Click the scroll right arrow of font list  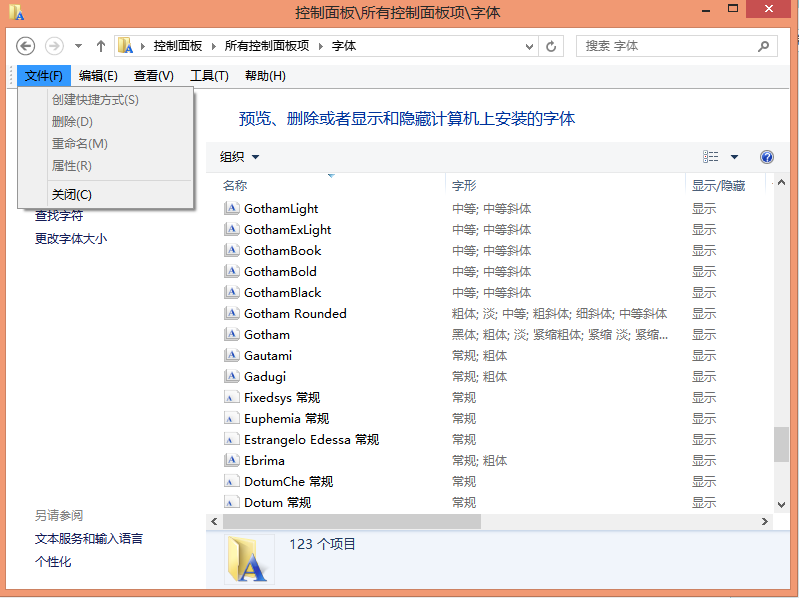[764, 521]
